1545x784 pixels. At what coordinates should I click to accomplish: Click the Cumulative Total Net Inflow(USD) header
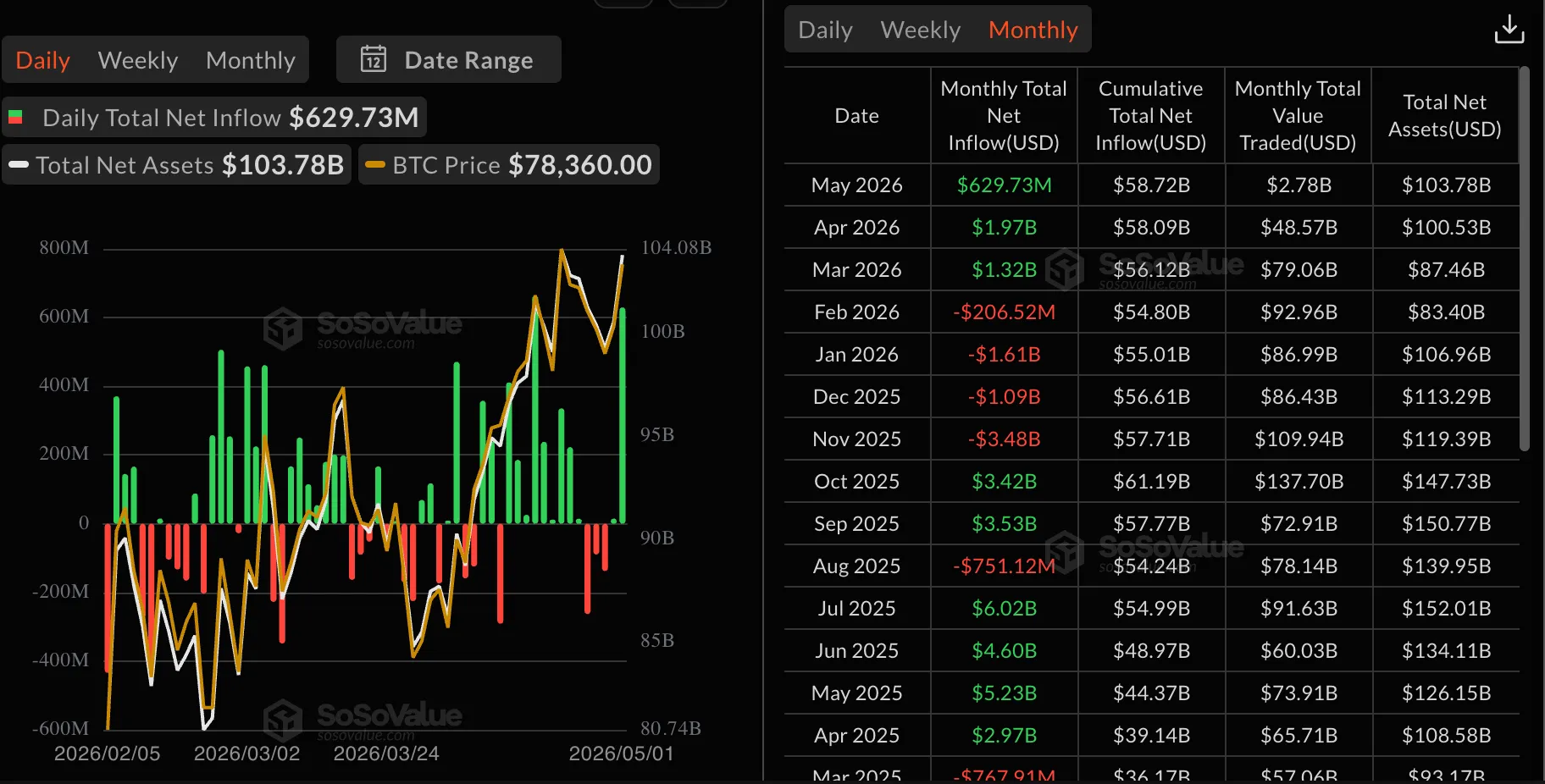pyautogui.click(x=1150, y=115)
